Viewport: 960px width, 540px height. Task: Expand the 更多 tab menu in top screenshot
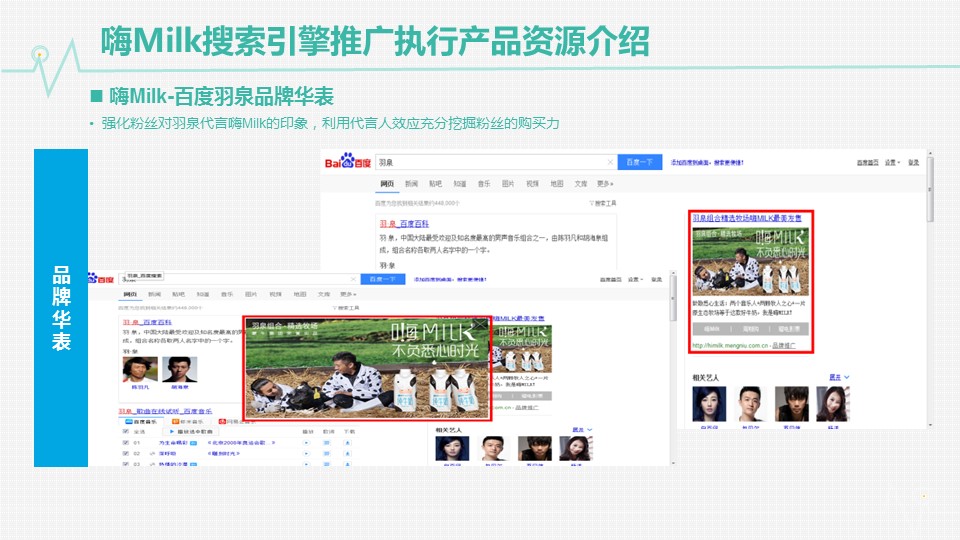[x=604, y=184]
